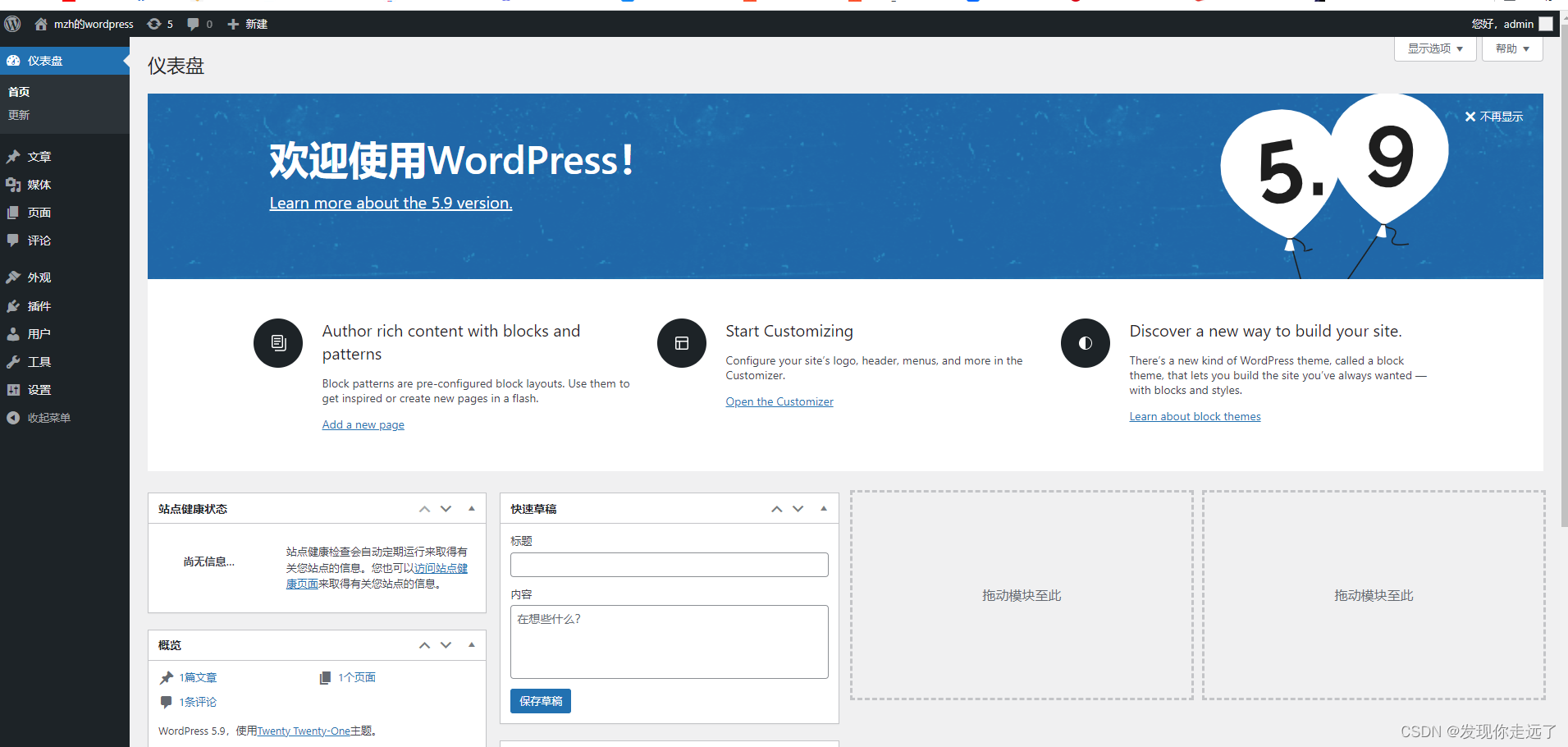Open the 外观 menu label
This screenshot has width=1568, height=747.
39,277
